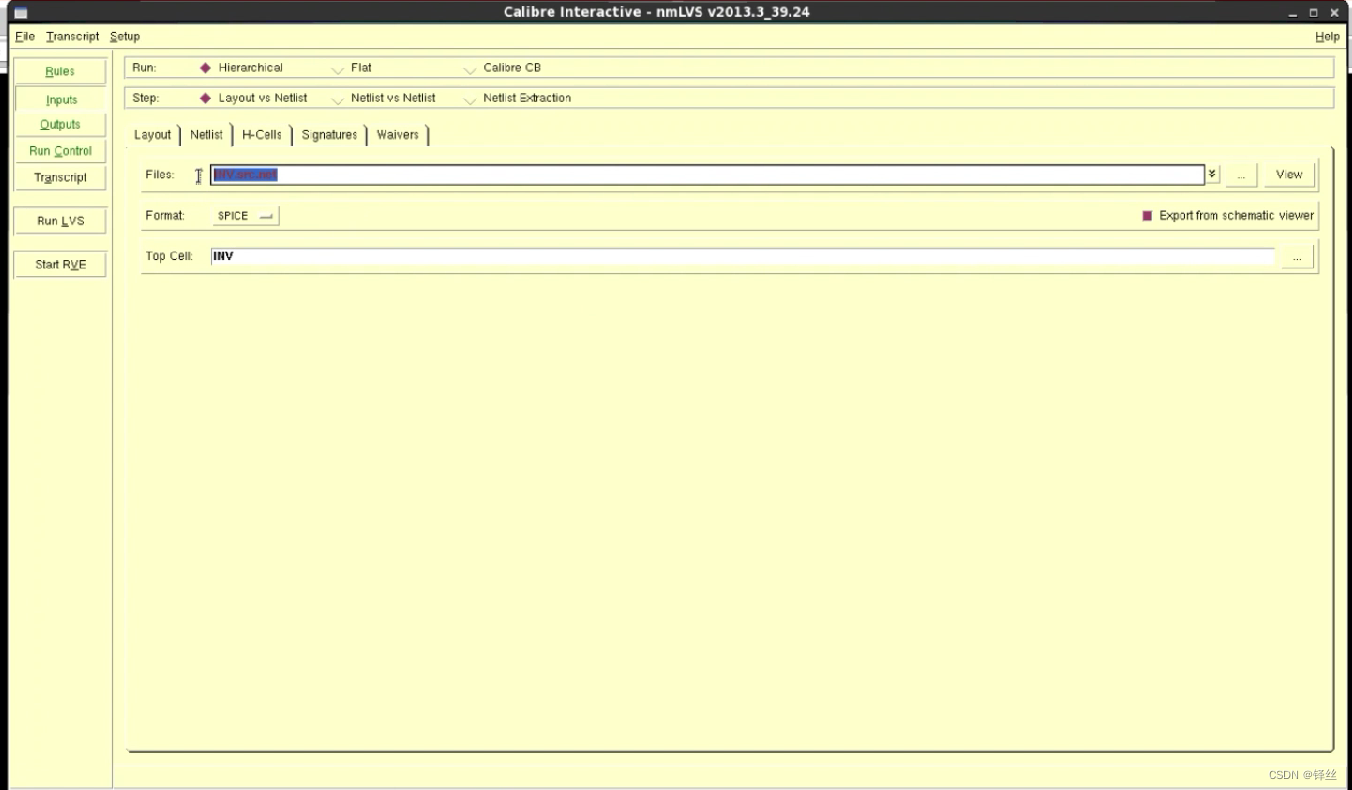Select the Inputs sidebar button

point(61,100)
